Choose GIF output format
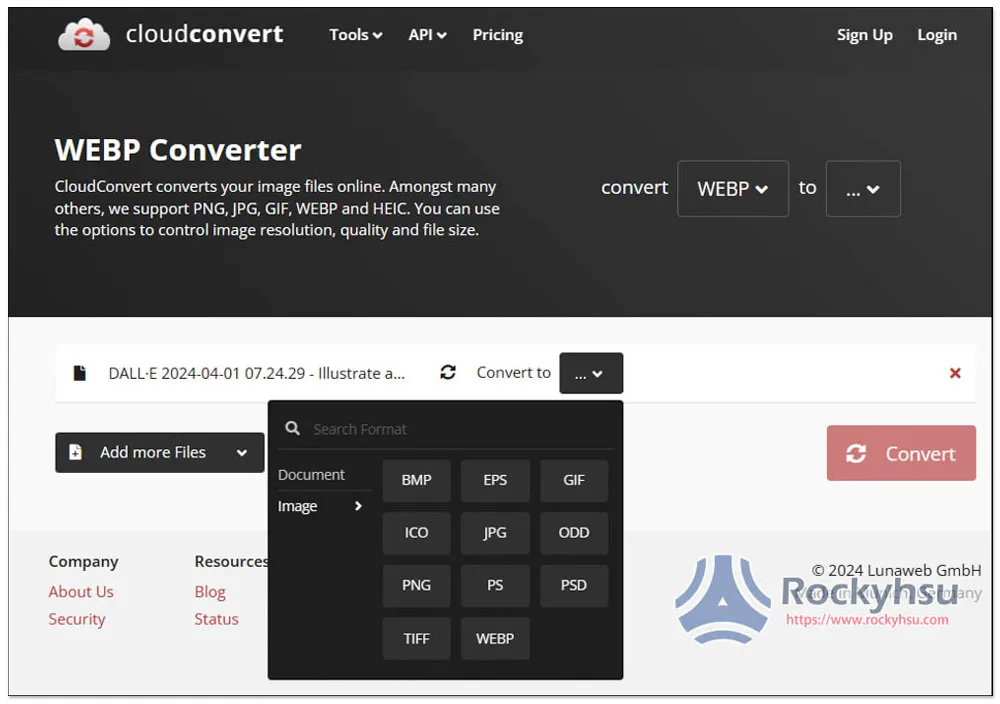 [x=574, y=480]
